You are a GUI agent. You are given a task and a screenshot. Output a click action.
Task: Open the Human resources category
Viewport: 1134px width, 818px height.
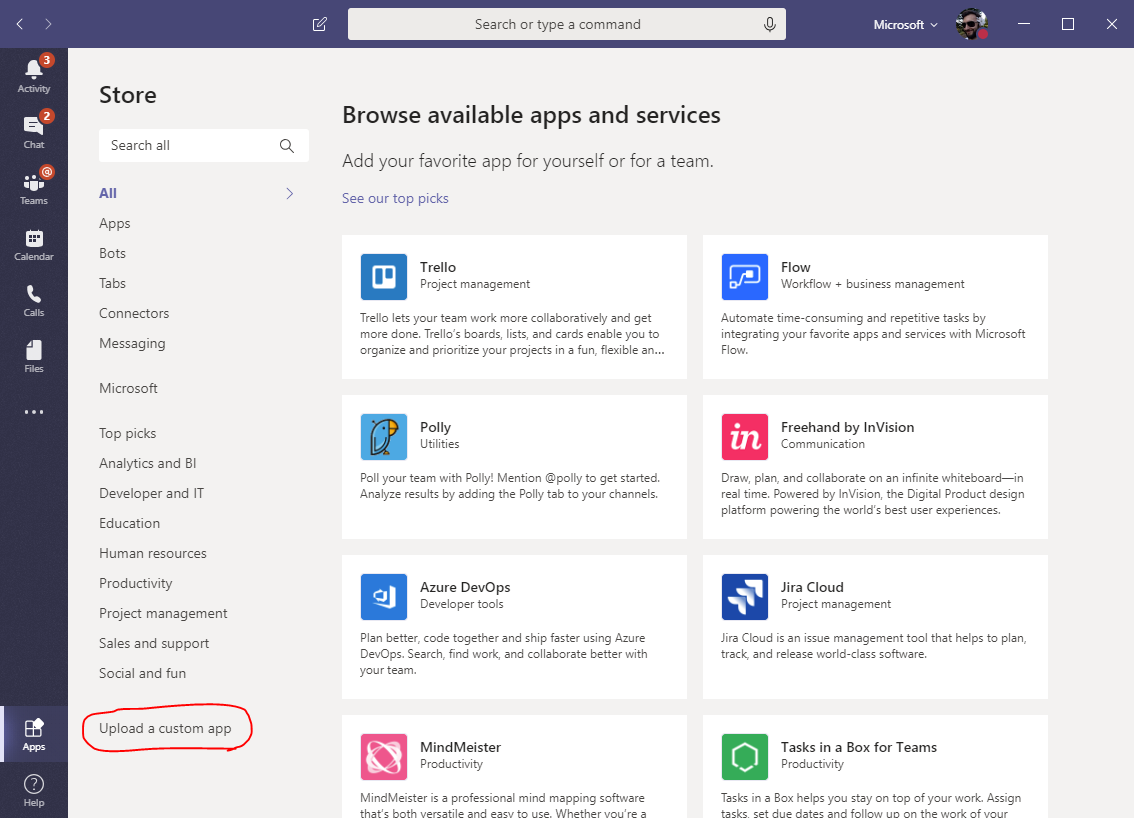(x=153, y=553)
